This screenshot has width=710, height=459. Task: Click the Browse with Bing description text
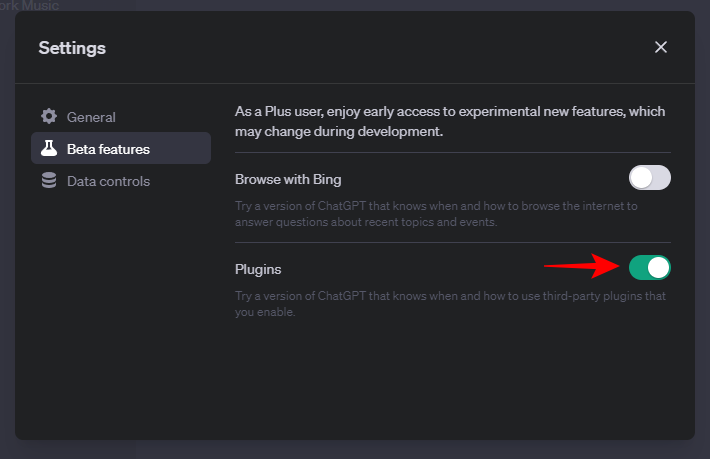(436, 213)
